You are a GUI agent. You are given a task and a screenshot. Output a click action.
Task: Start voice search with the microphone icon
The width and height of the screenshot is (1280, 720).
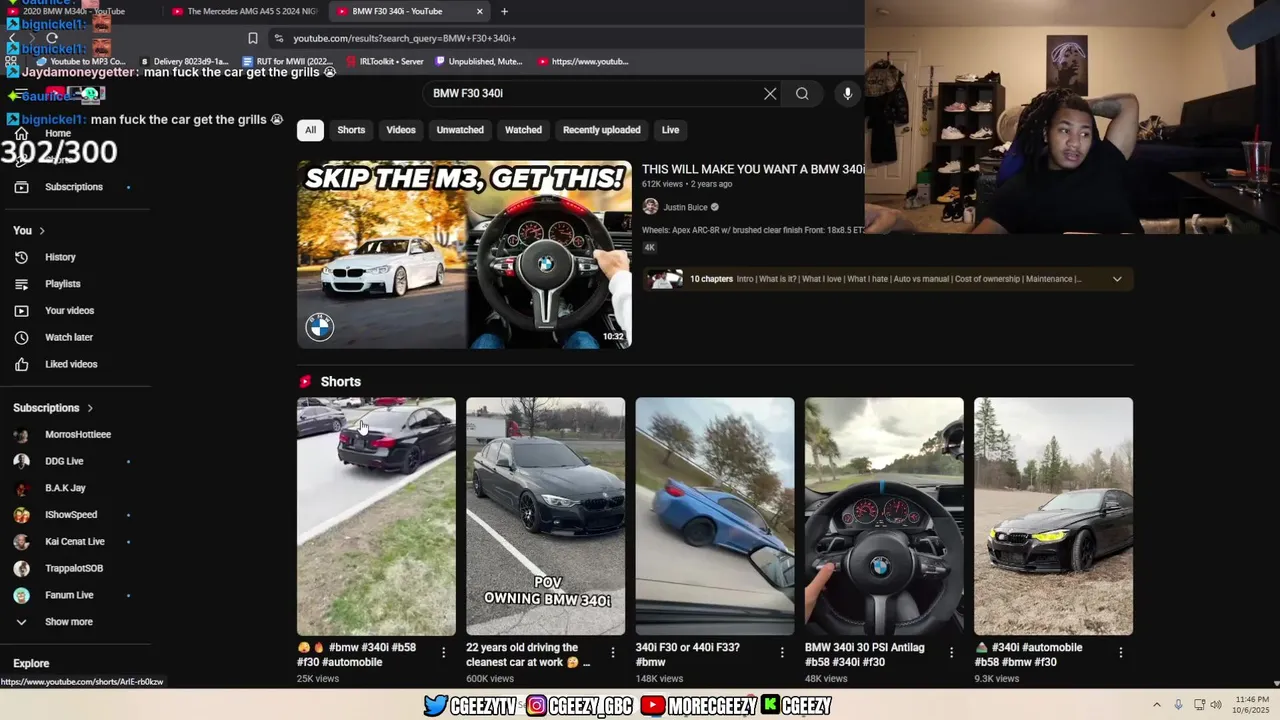coord(847,93)
